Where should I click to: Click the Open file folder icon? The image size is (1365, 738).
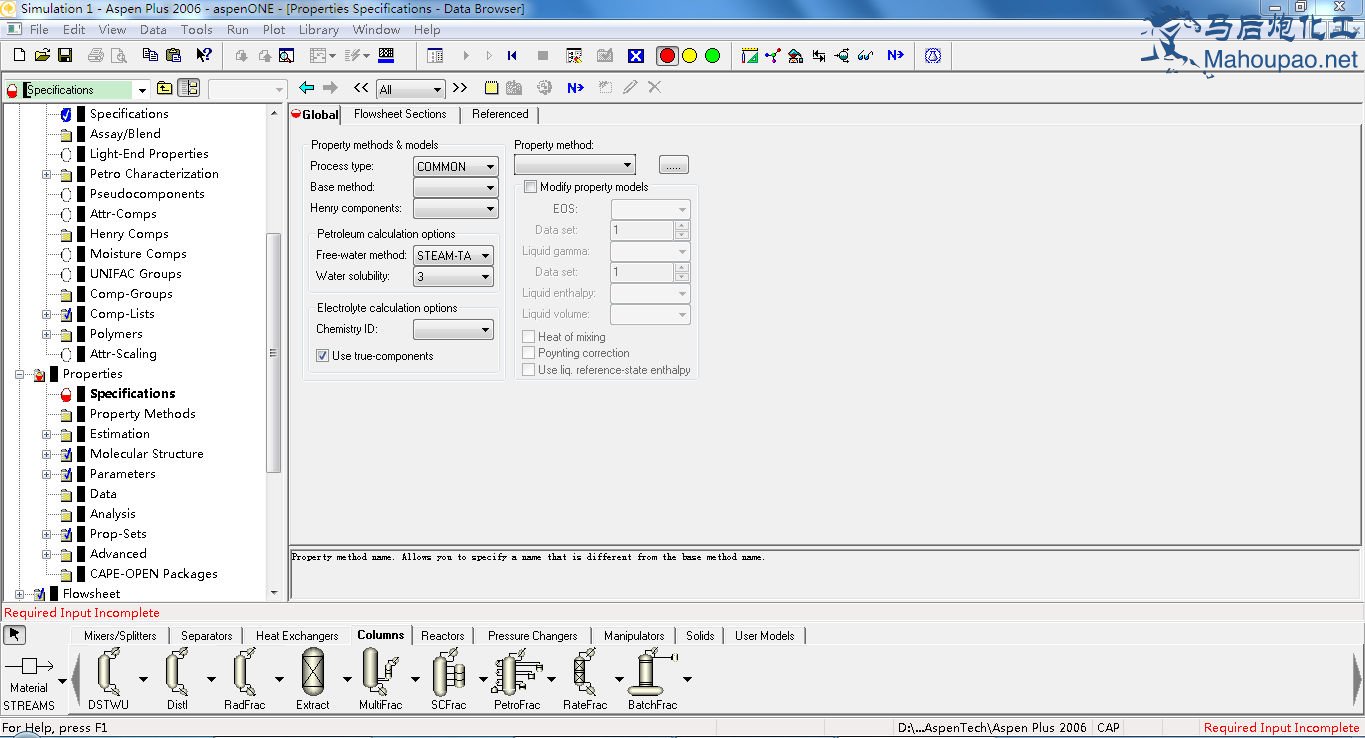click(x=42, y=55)
